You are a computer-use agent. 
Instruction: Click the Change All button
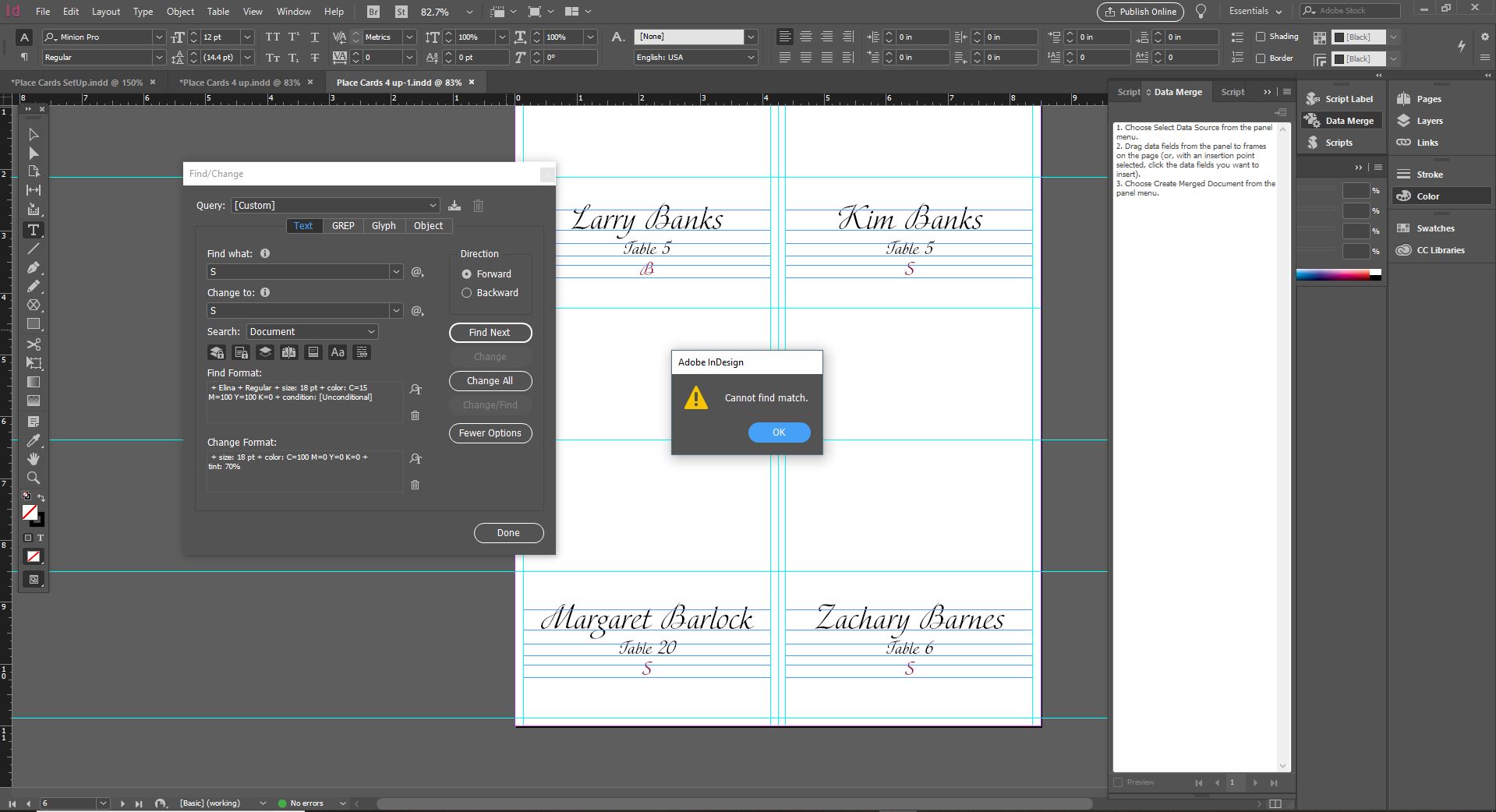490,381
